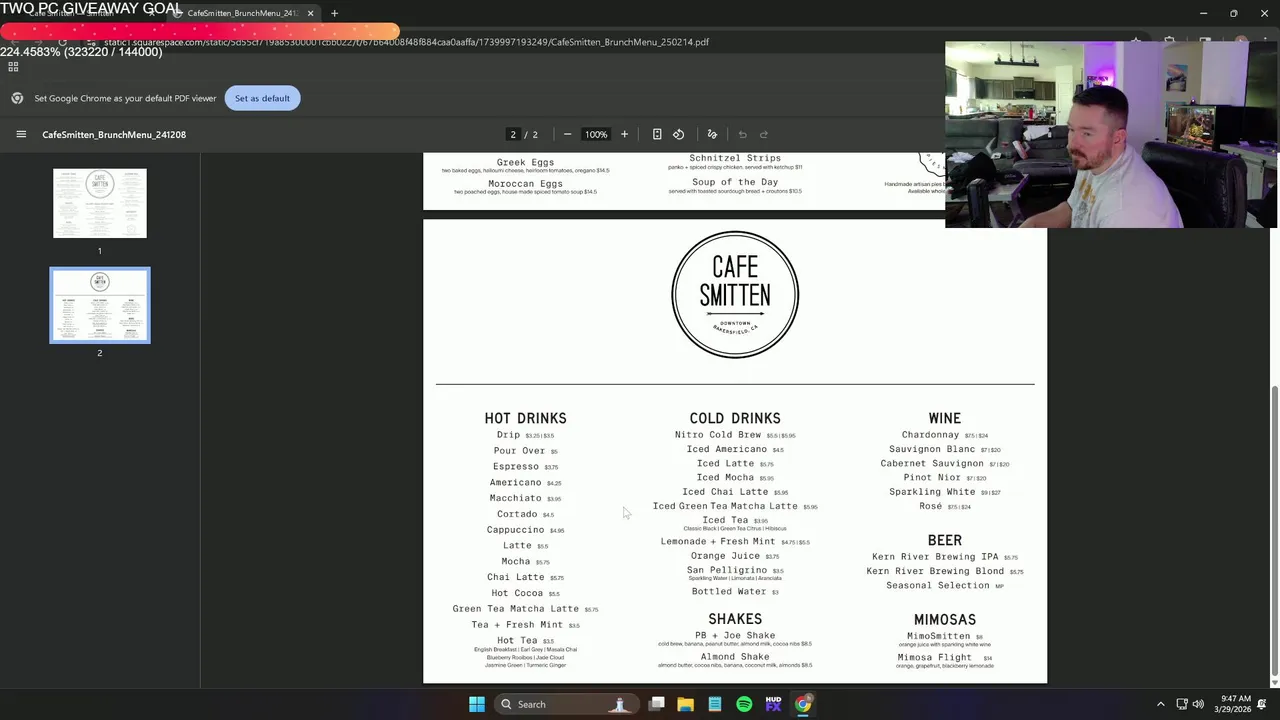This screenshot has width=1280, height=720.
Task: Open the volume tray icon
Action: click(1198, 704)
